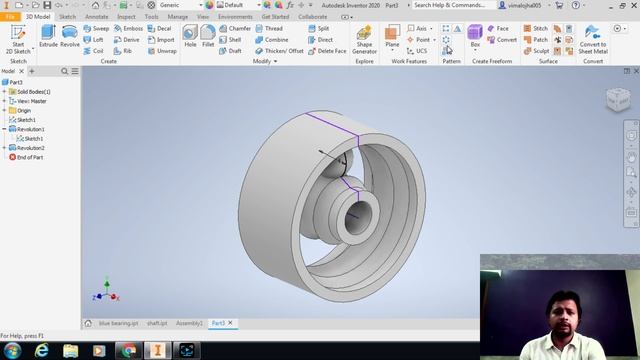The height and width of the screenshot is (360, 640).
Task: Expand the Revolution2 node
Action: (4, 148)
